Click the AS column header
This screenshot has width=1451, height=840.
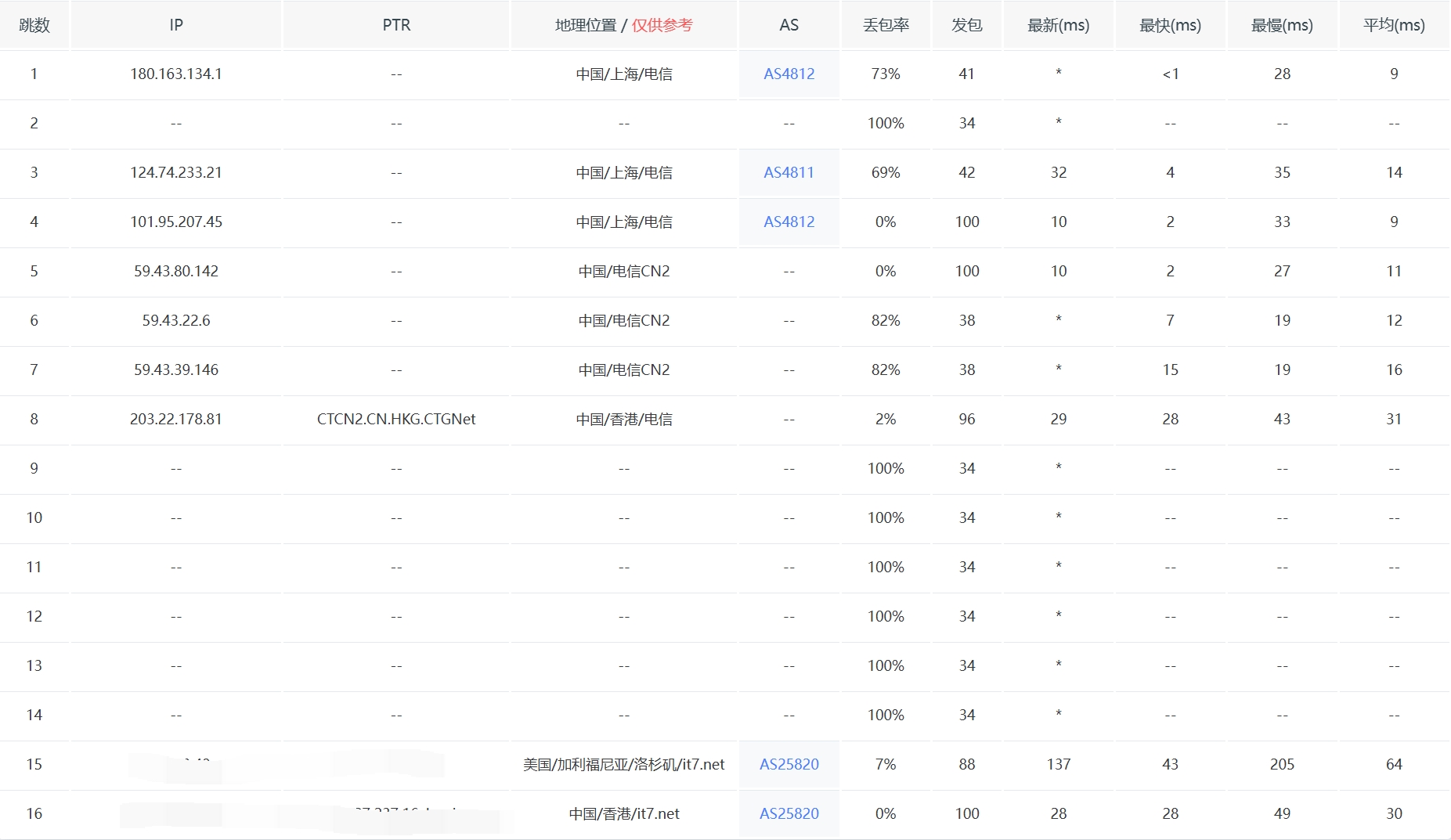click(x=789, y=25)
